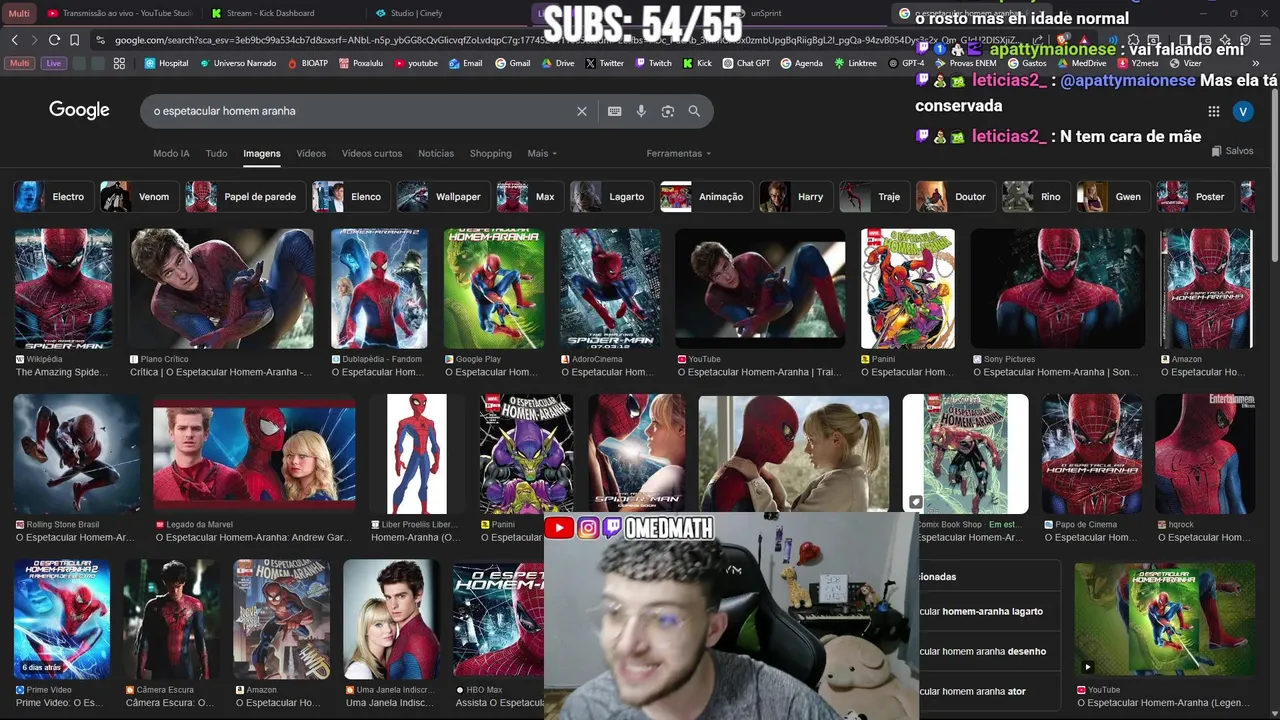Clear the search box with the X icon
Viewport: 1280px width, 720px height.
click(x=581, y=111)
